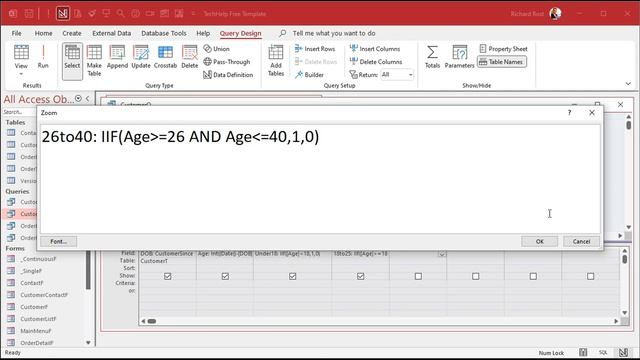Toggle Totals row with sigma icon
Screen dimensions: 640x360
point(432,57)
